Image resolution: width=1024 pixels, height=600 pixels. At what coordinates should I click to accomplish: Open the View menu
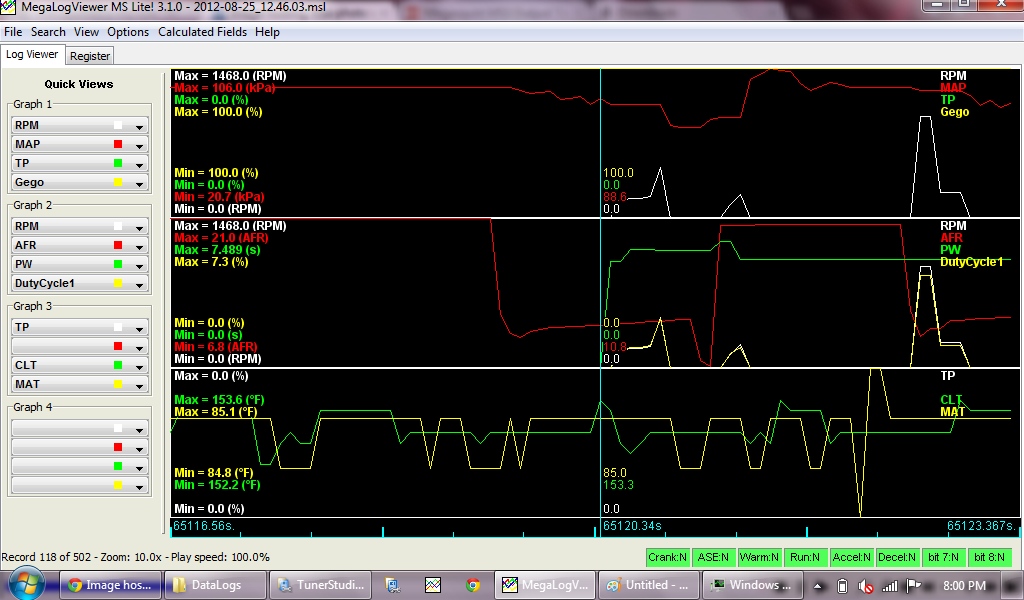tap(86, 32)
